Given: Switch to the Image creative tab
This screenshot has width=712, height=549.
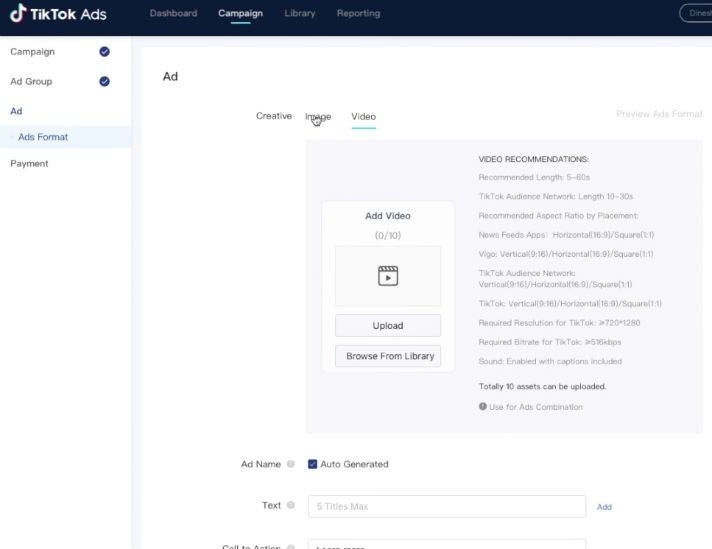Looking at the screenshot, I should (x=318, y=116).
